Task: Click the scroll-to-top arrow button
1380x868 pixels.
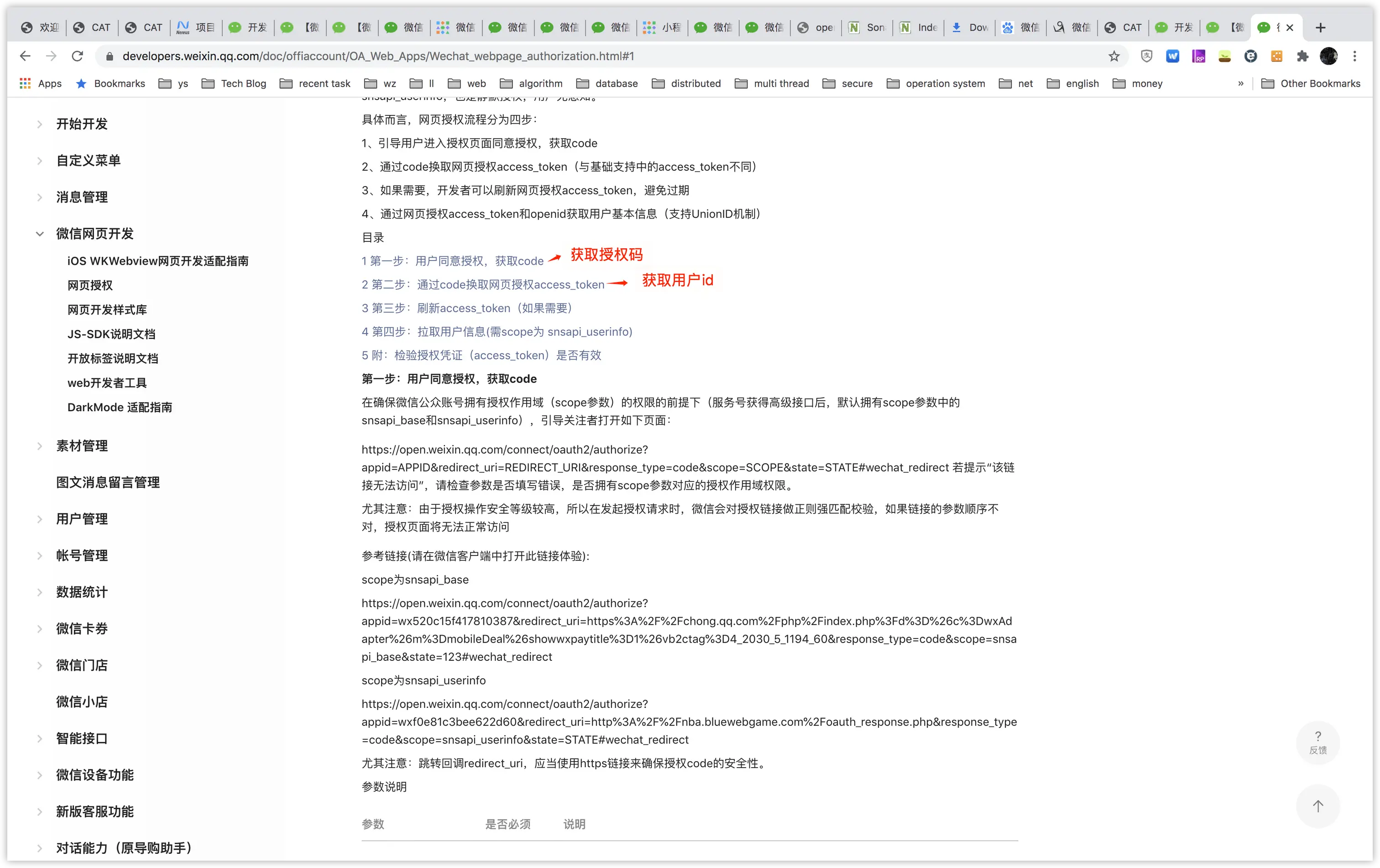Action: [1317, 806]
